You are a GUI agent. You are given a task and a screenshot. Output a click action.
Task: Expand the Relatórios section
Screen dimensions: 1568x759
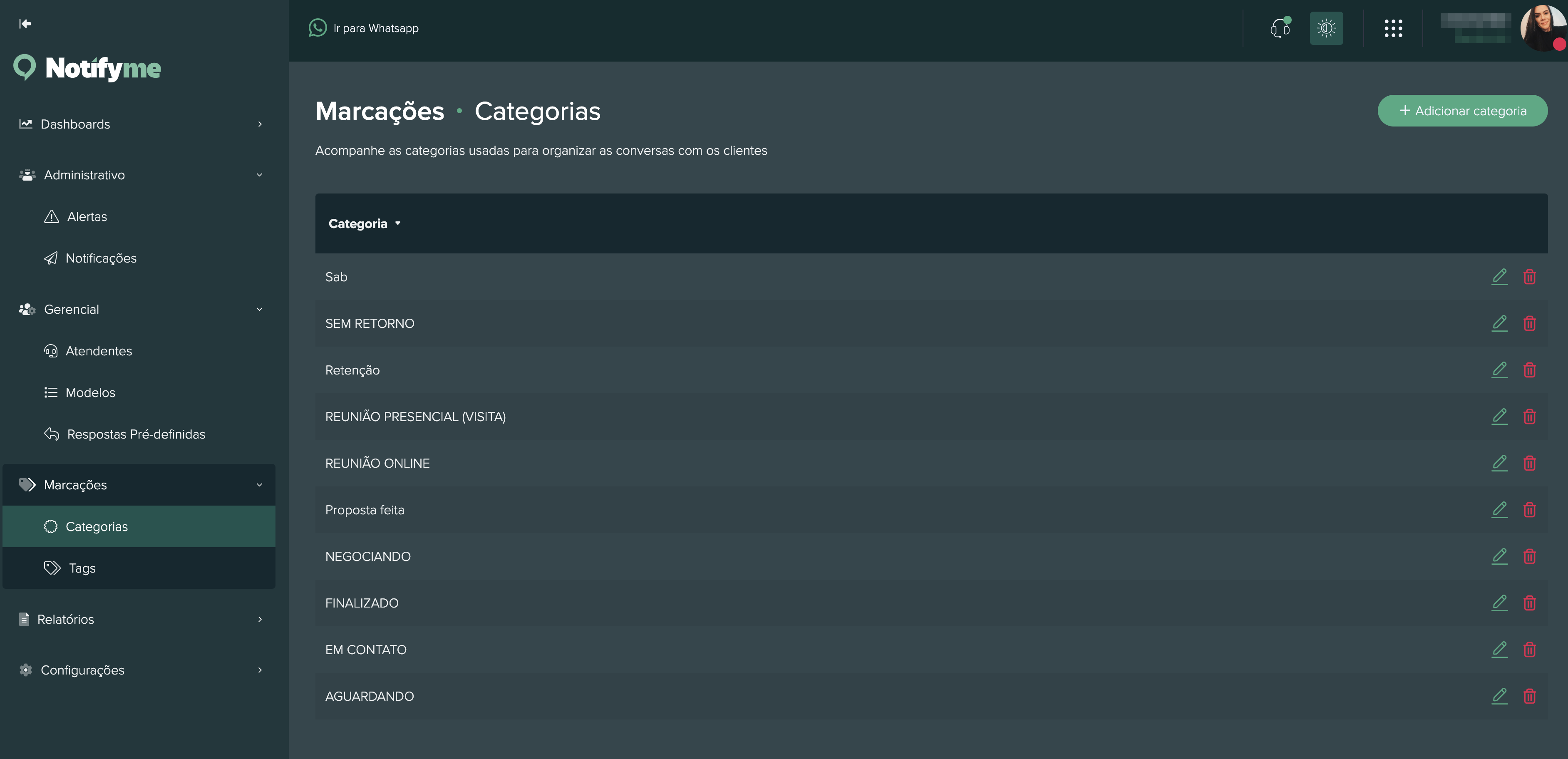pyautogui.click(x=261, y=619)
